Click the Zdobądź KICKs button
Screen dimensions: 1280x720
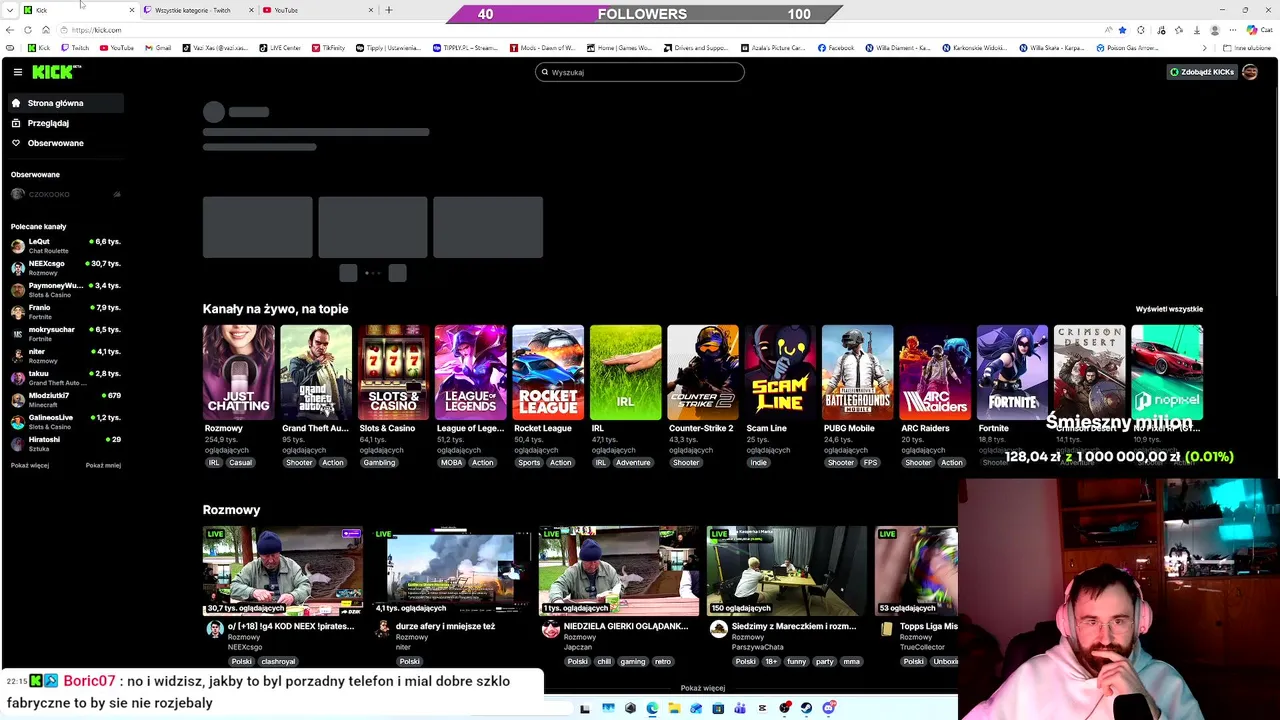1202,72
